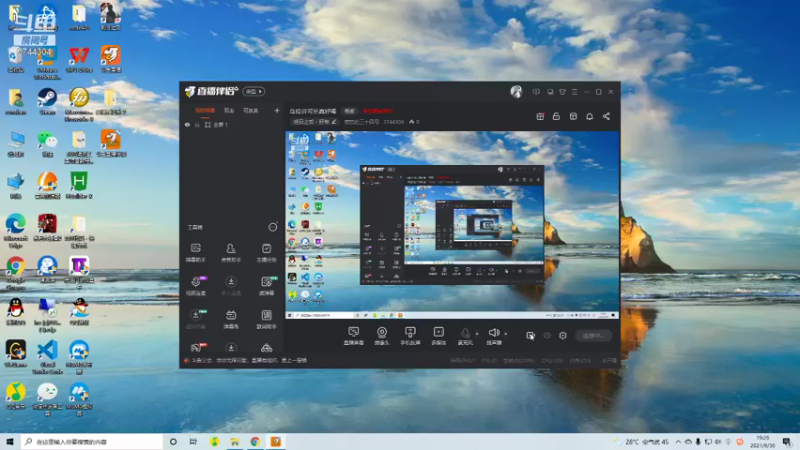The image size is (800, 450).
Task: Toggle the padlock icon above the preview
Action: point(556,116)
